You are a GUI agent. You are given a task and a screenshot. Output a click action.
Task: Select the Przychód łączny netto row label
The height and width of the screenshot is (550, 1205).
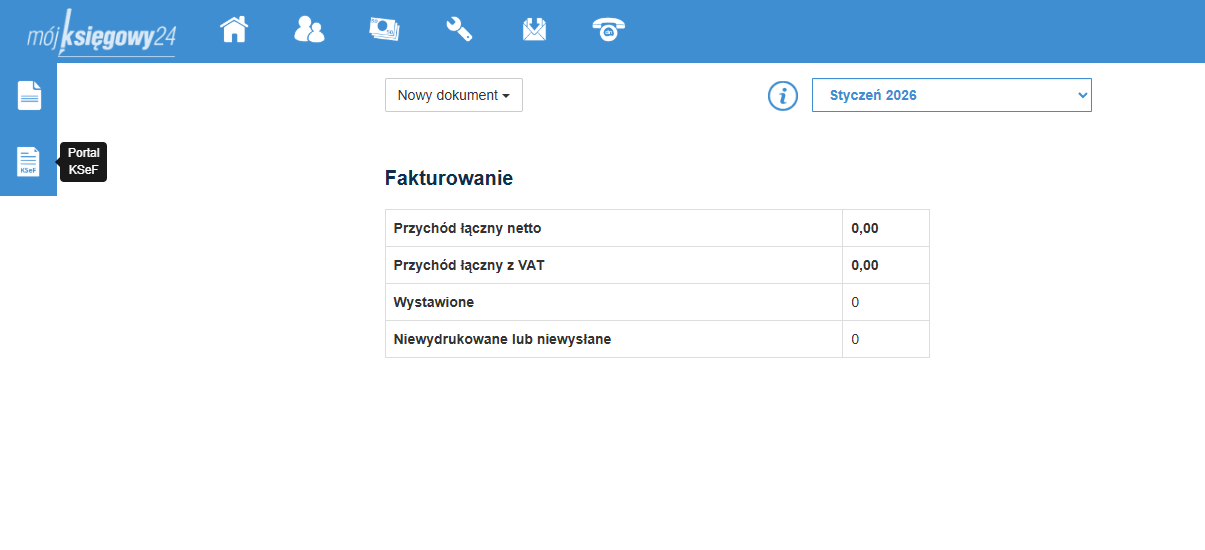pos(468,228)
